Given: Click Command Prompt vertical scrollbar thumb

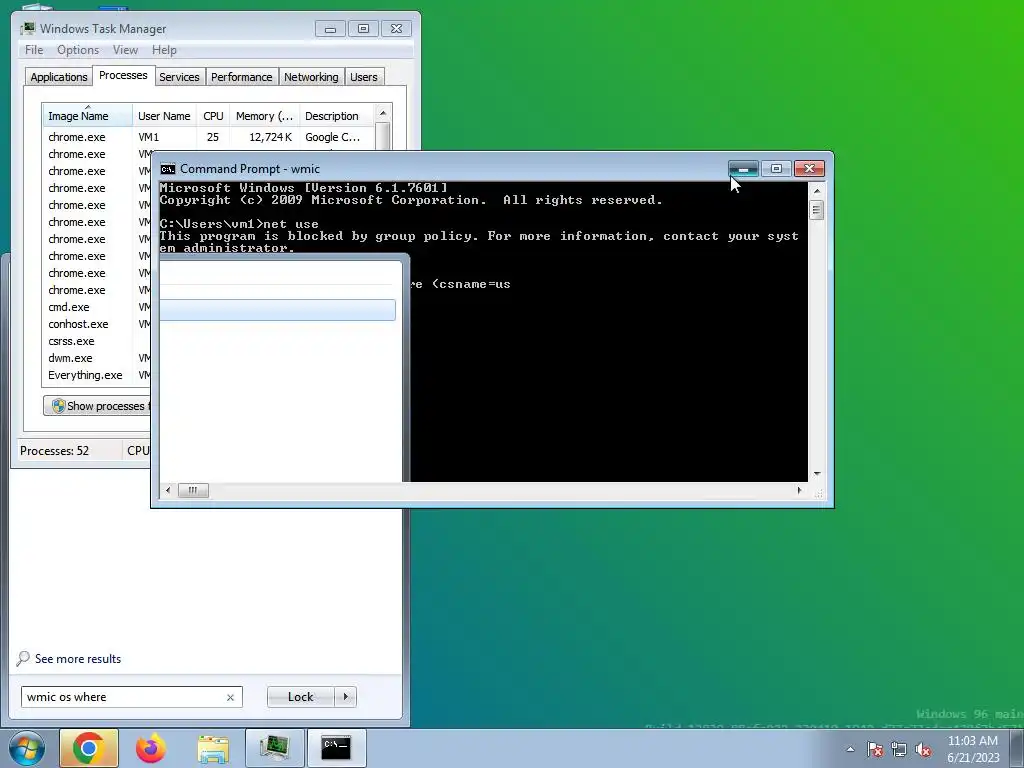Looking at the screenshot, I should [816, 210].
